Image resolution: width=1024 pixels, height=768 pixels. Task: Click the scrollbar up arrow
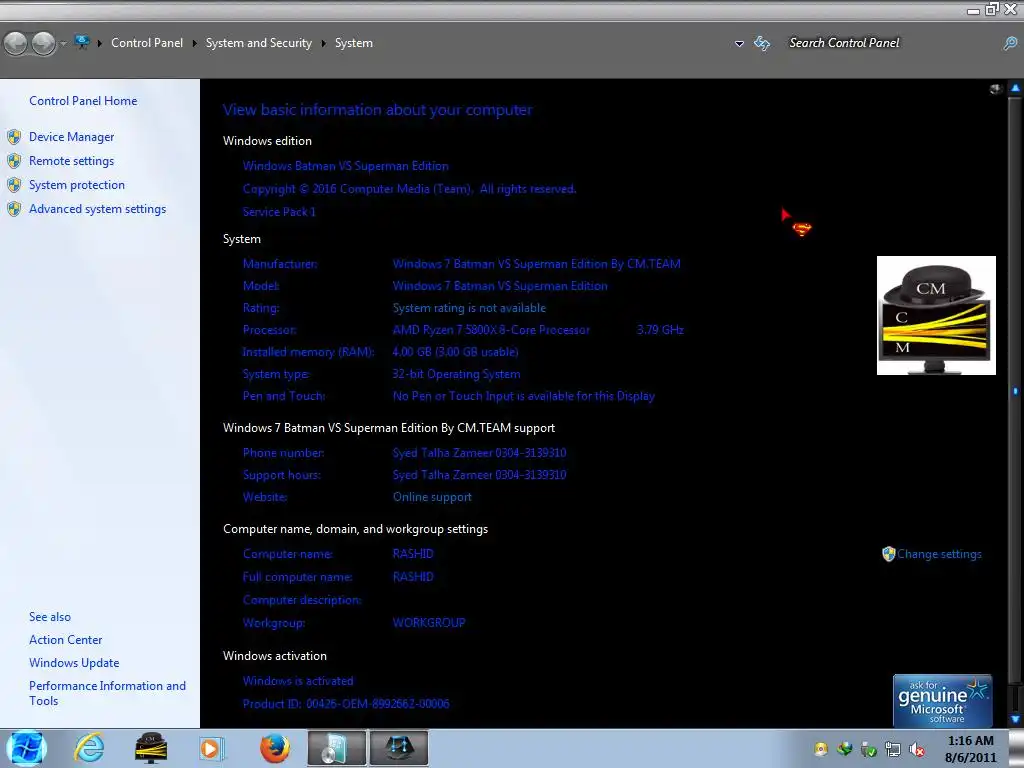point(1016,88)
